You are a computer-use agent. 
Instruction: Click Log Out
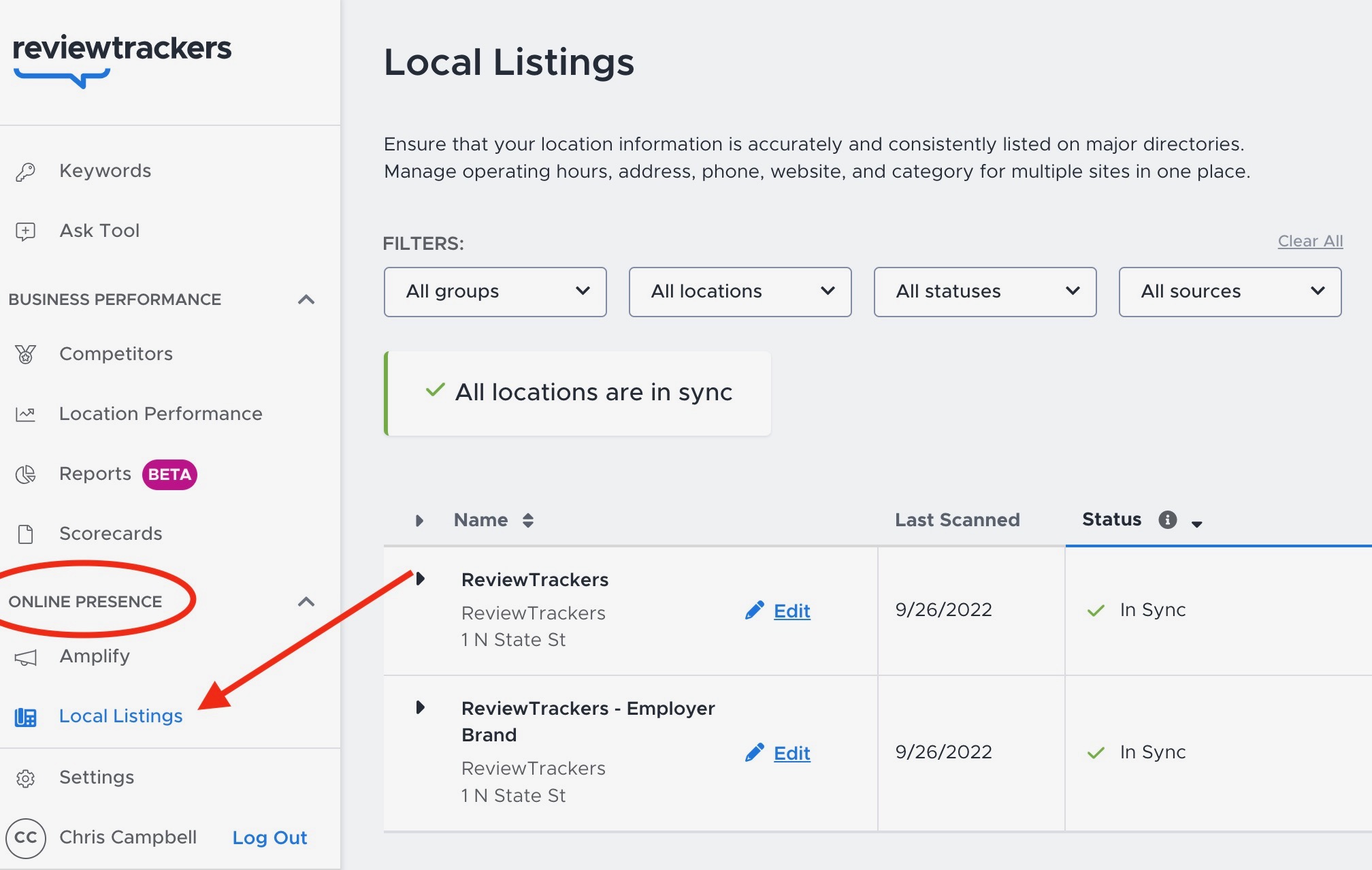(270, 837)
